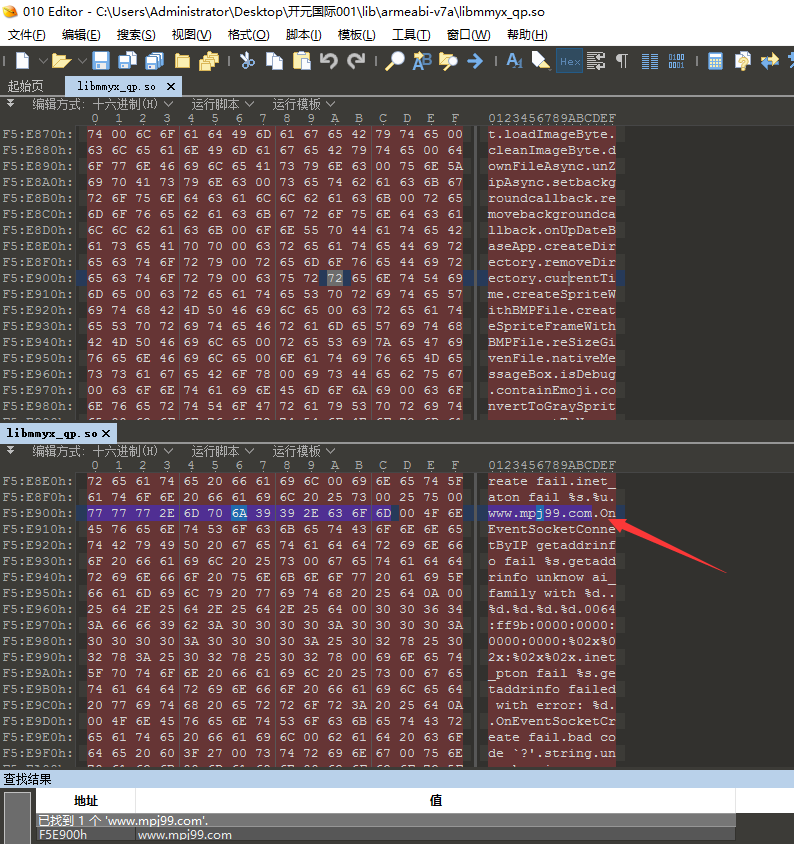Open the 搜索(S) menu

[135, 35]
